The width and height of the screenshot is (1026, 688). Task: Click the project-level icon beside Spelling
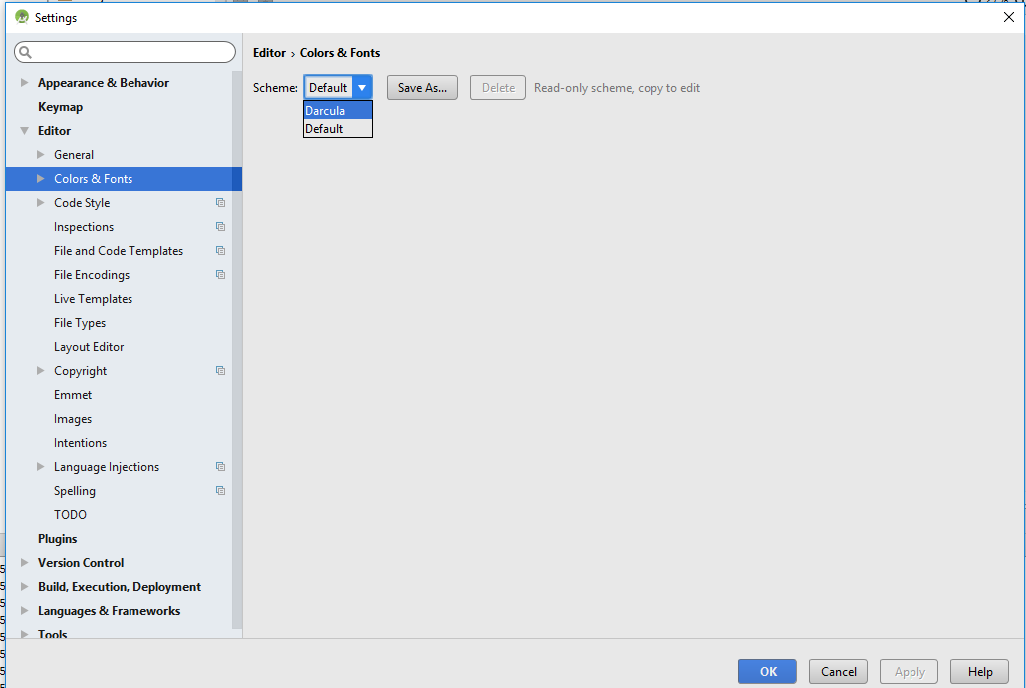pos(221,491)
